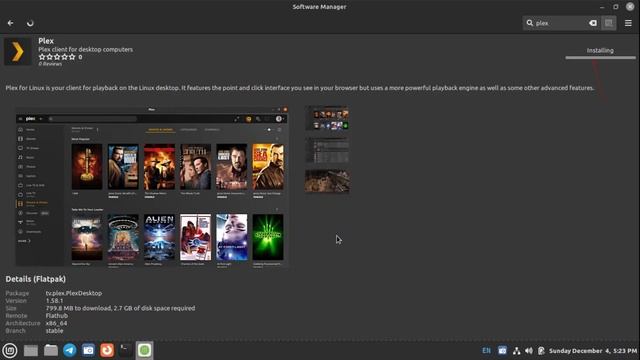Image resolution: width=640 pixels, height=360 pixels.
Task: Minimize the Software Manager window
Action: click(x=602, y=7)
